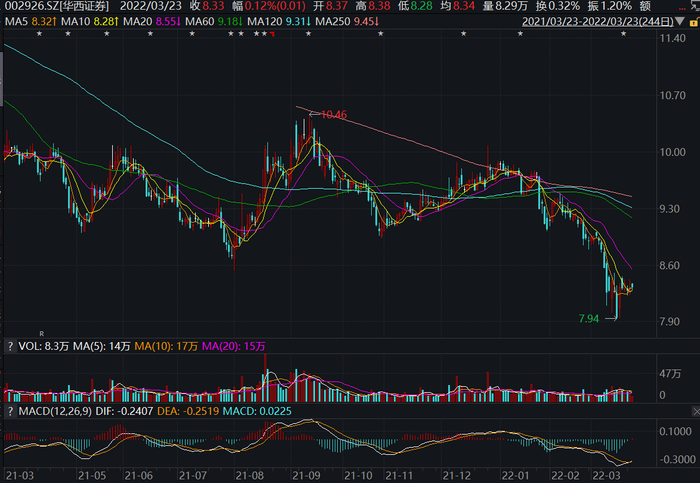Click the 21-10 time axis label
Viewport: 700px width, 483px height.
[x=358, y=476]
